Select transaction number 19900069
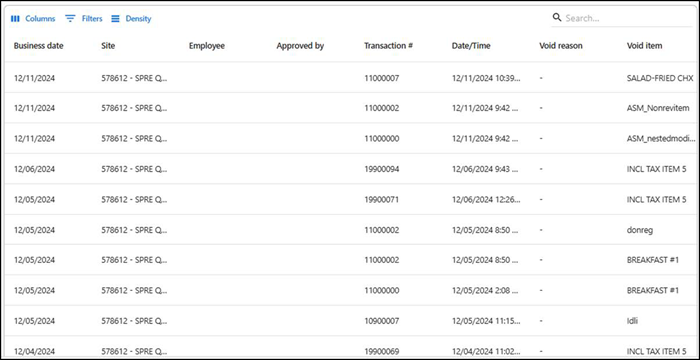700x360 pixels. click(x=382, y=351)
